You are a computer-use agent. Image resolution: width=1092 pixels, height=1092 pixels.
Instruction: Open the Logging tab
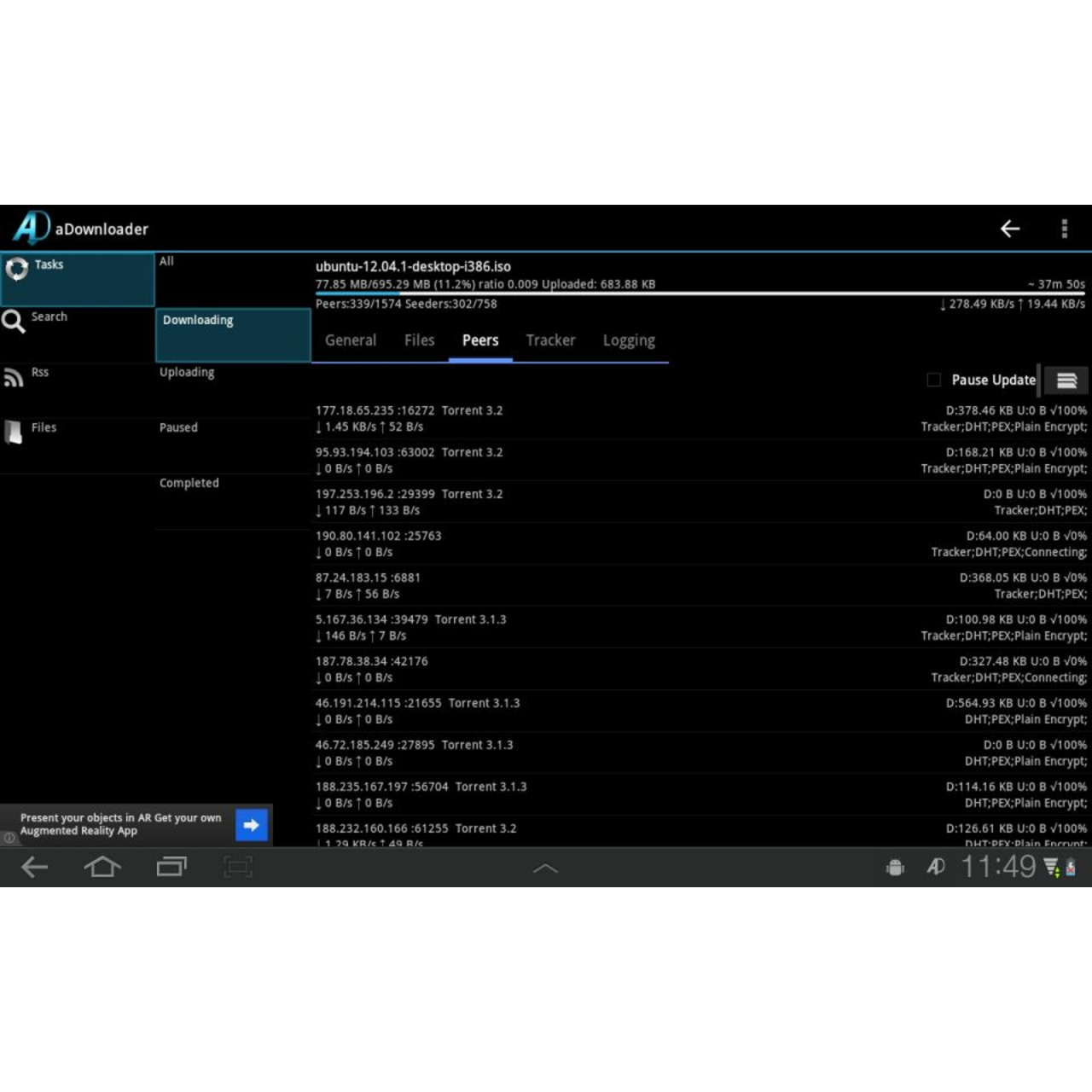point(629,340)
